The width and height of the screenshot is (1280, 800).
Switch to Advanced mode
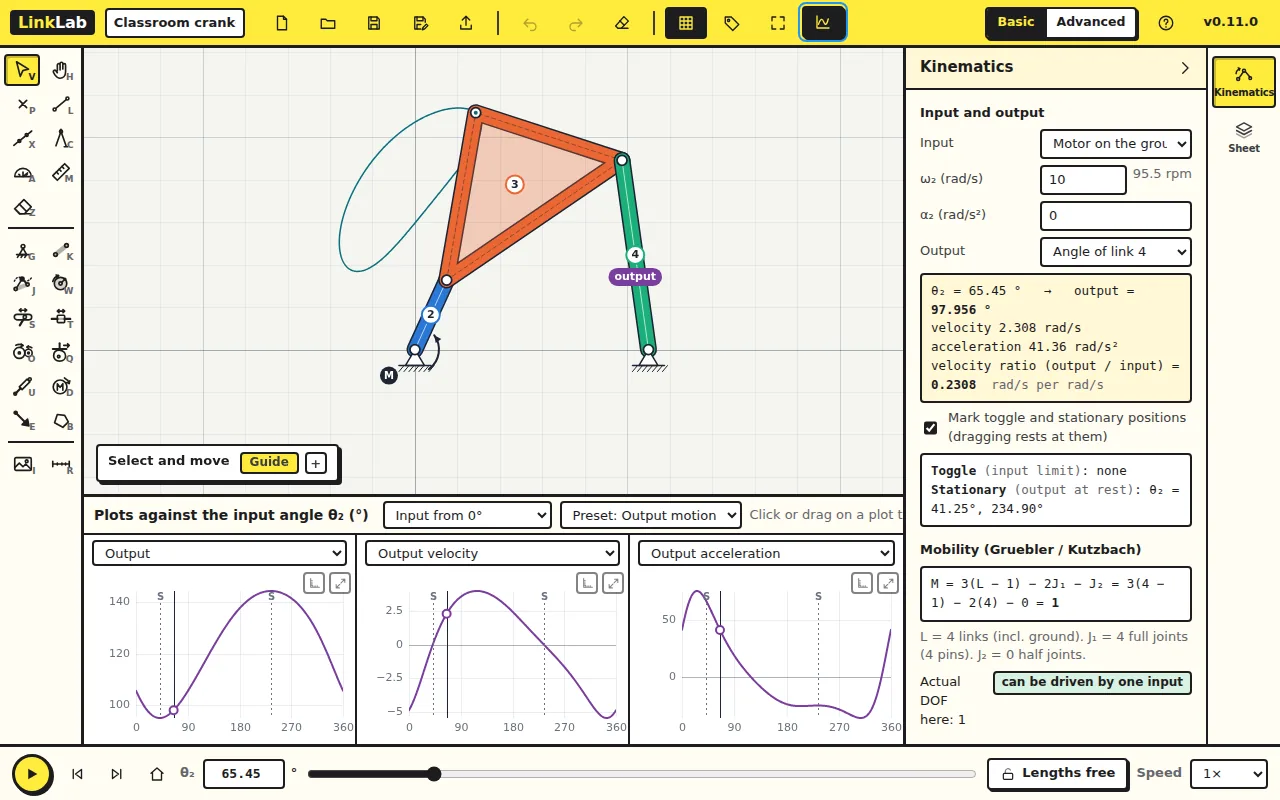tap(1090, 22)
